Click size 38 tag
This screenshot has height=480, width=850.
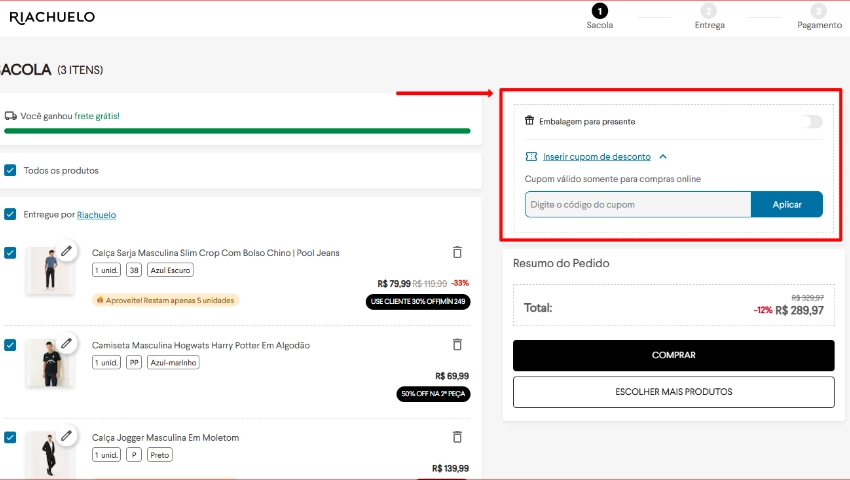point(134,270)
